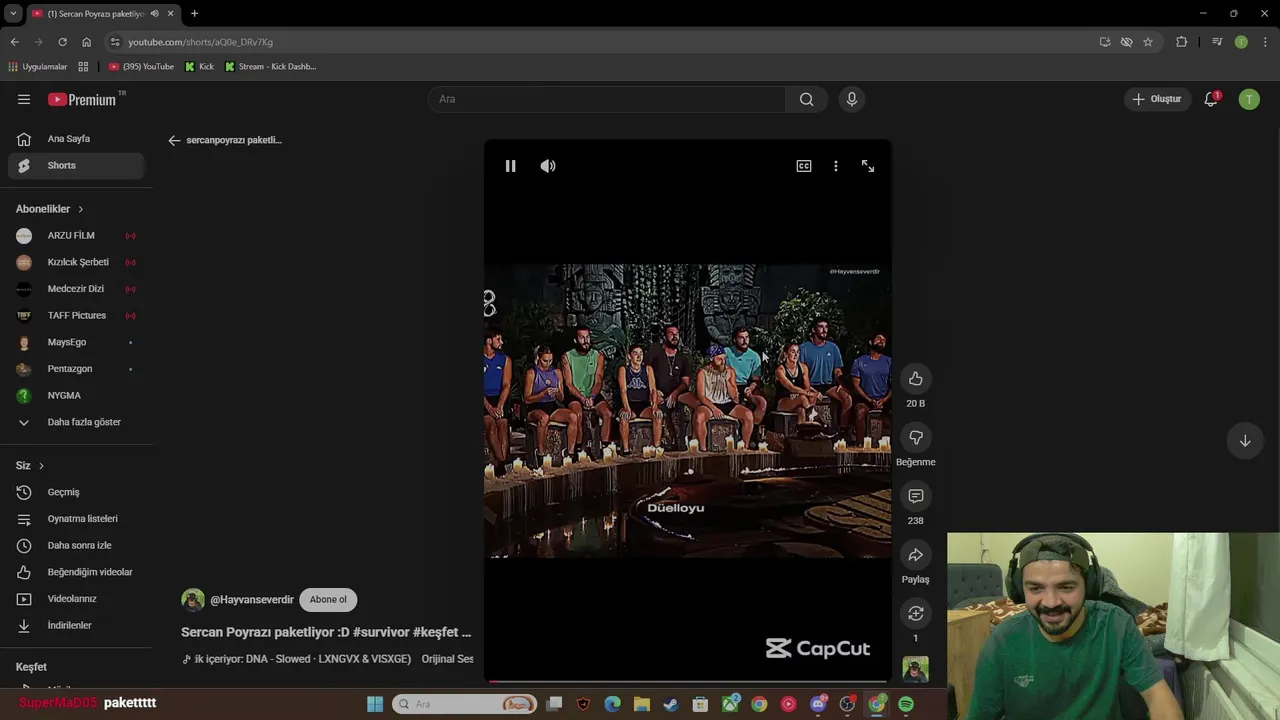The width and height of the screenshot is (1280, 720).
Task: Select Ana Sayfa in sidebar
Action: coord(76,139)
